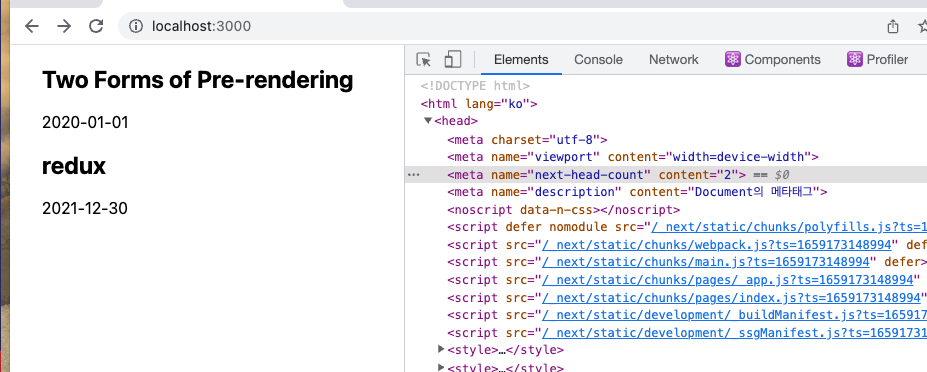Reload the localhost page
The image size is (927, 372).
96,26
